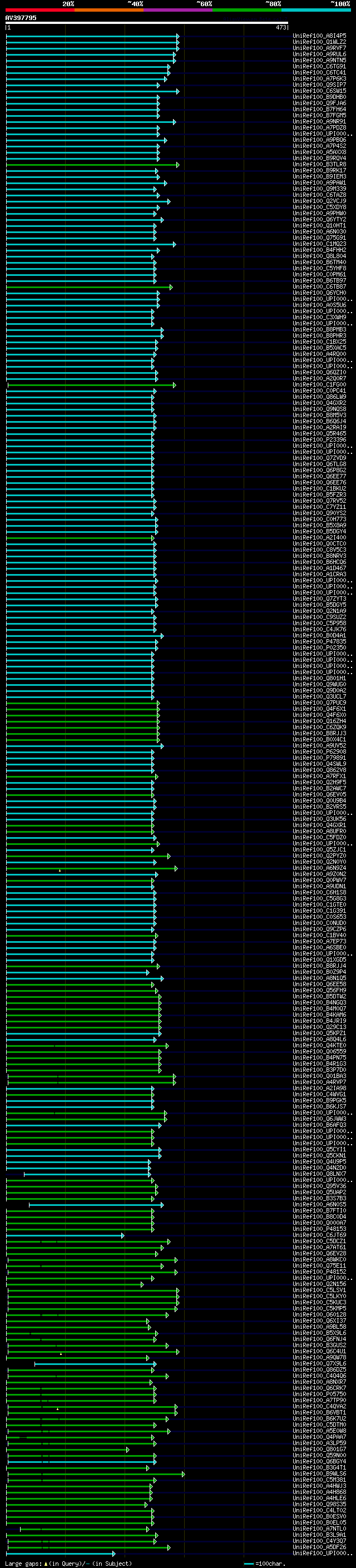This screenshot has height=1568, width=356.
Task: Select UniRef100_C6SW15 entry
Action: pyautogui.click(x=319, y=91)
